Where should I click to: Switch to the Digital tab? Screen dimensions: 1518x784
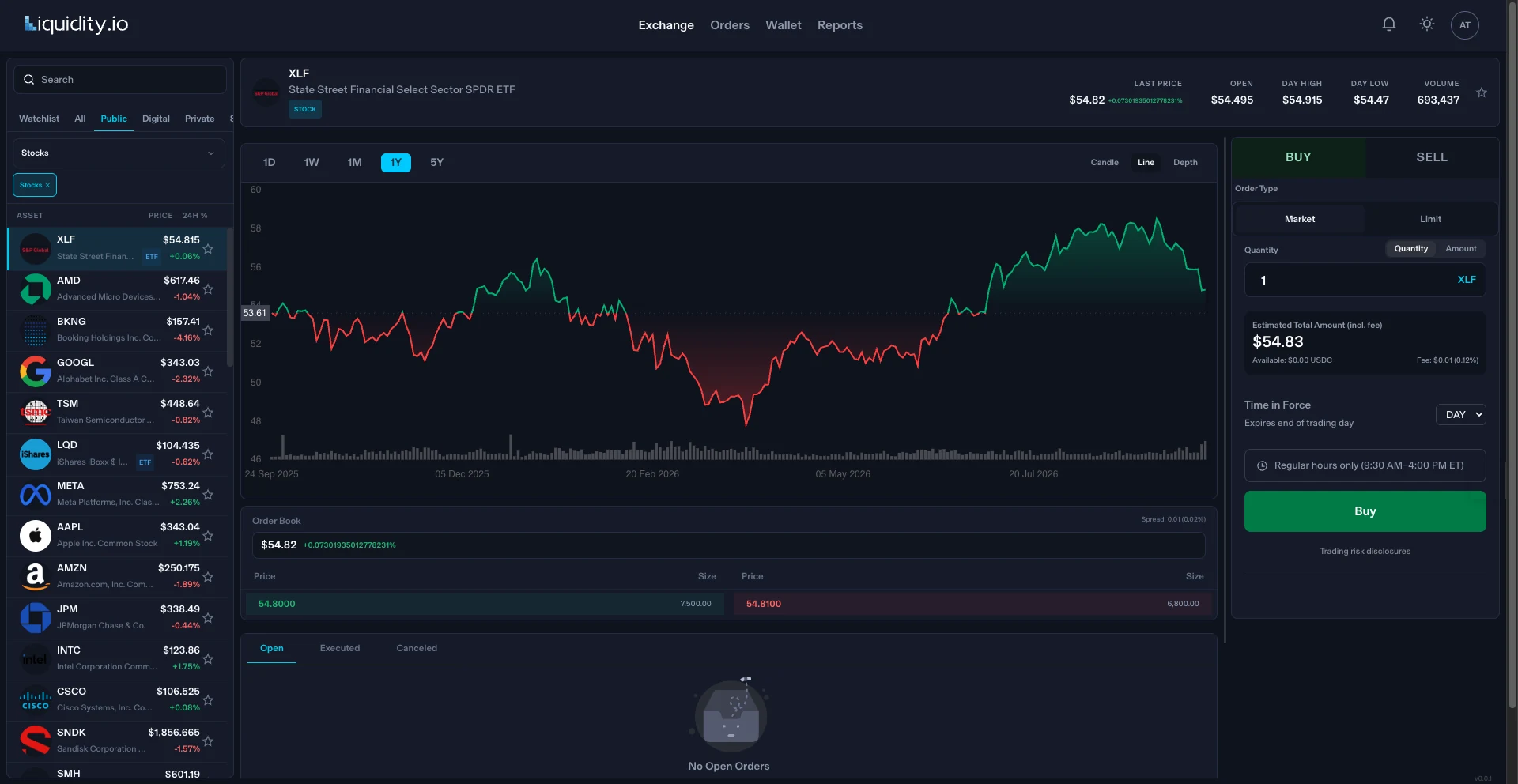[x=156, y=119]
